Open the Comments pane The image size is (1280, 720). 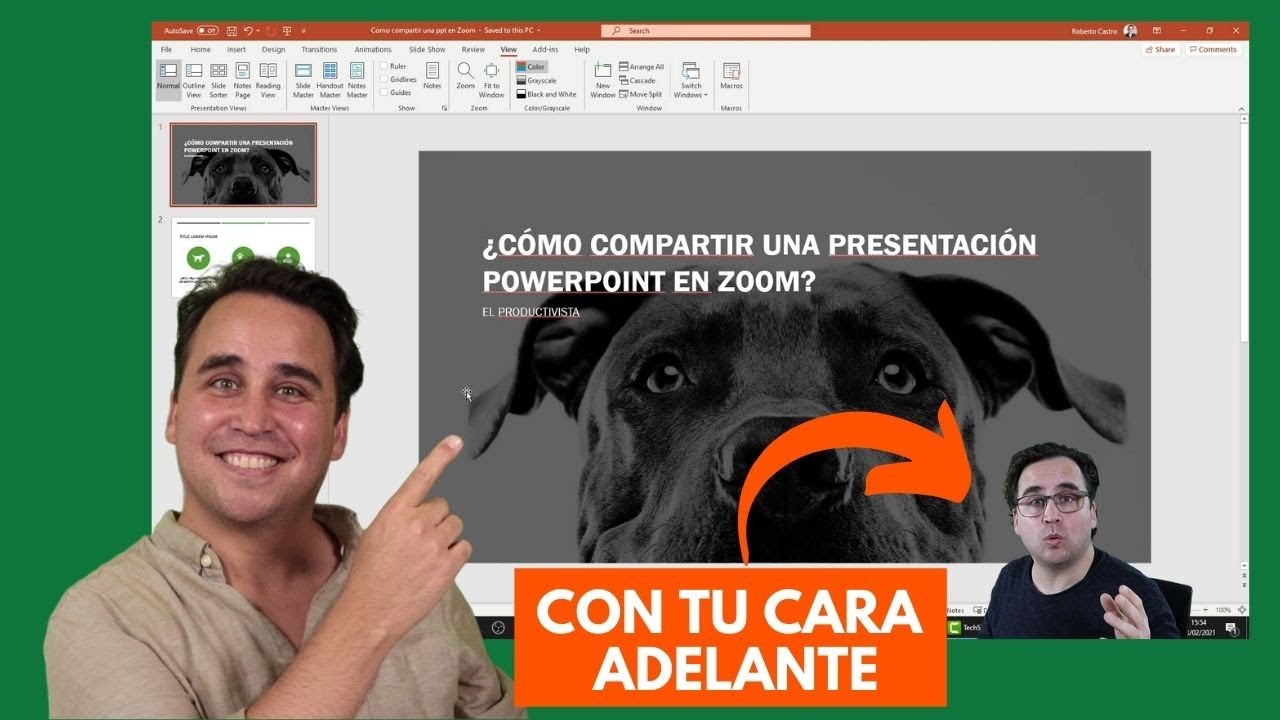(1213, 49)
